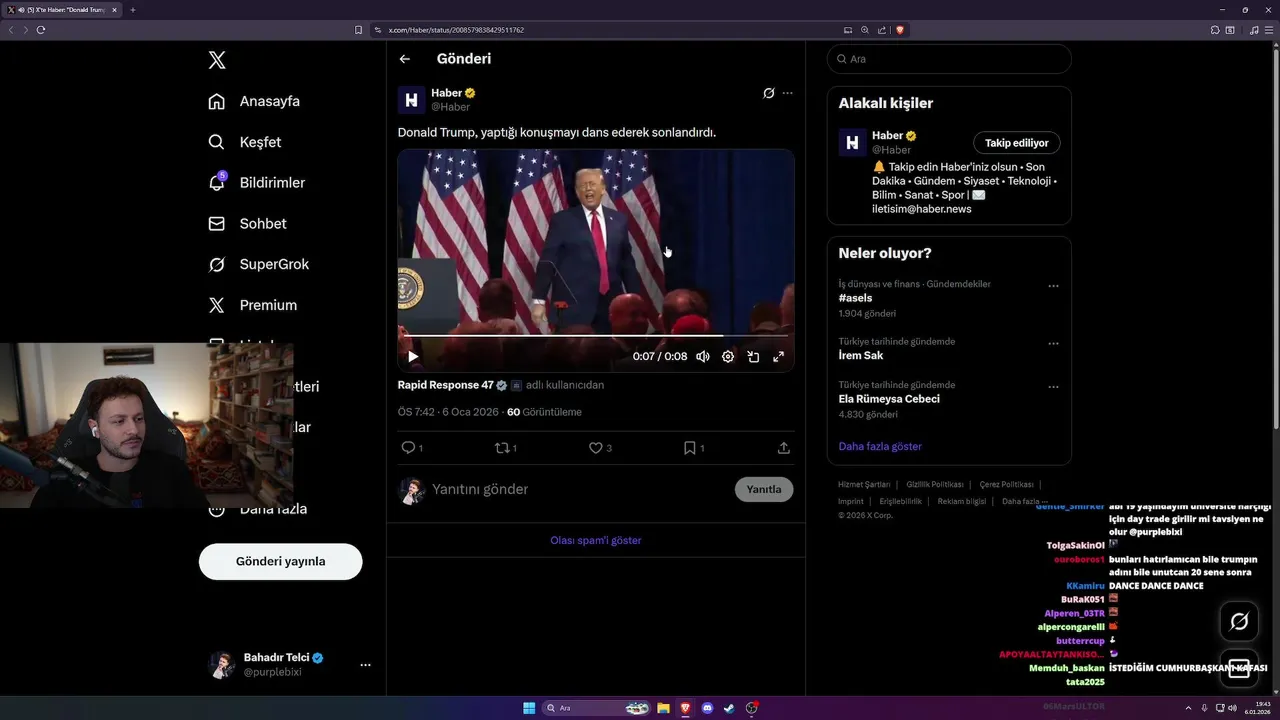The image size is (1280, 720).
Task: Click the Takip ediliyor button
Action: [1017, 143]
